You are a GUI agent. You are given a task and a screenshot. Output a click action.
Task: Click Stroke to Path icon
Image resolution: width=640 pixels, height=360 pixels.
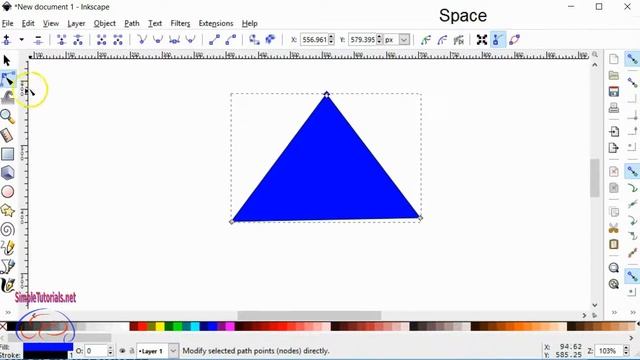[270, 40]
